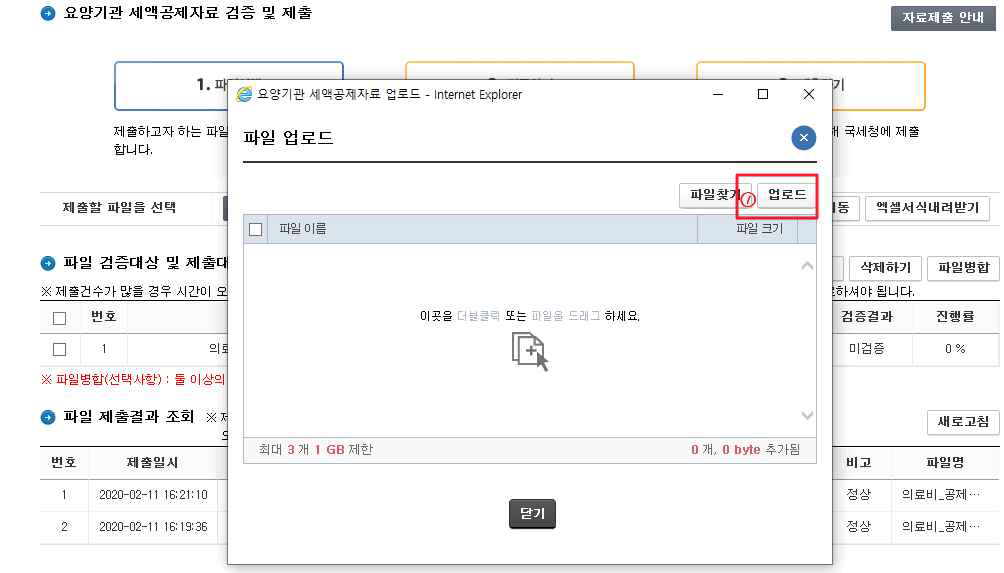Viewport: 1004px width, 573px height.
Task: Sort by the 파일 크기 column header
Action: 758,229
